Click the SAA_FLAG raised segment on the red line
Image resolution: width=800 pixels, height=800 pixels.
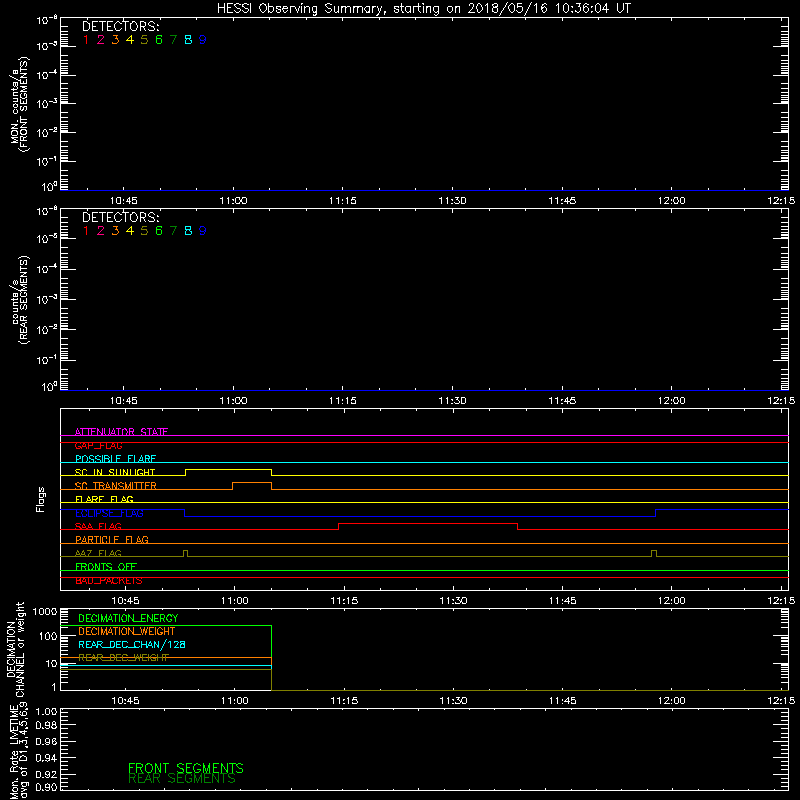(428, 523)
